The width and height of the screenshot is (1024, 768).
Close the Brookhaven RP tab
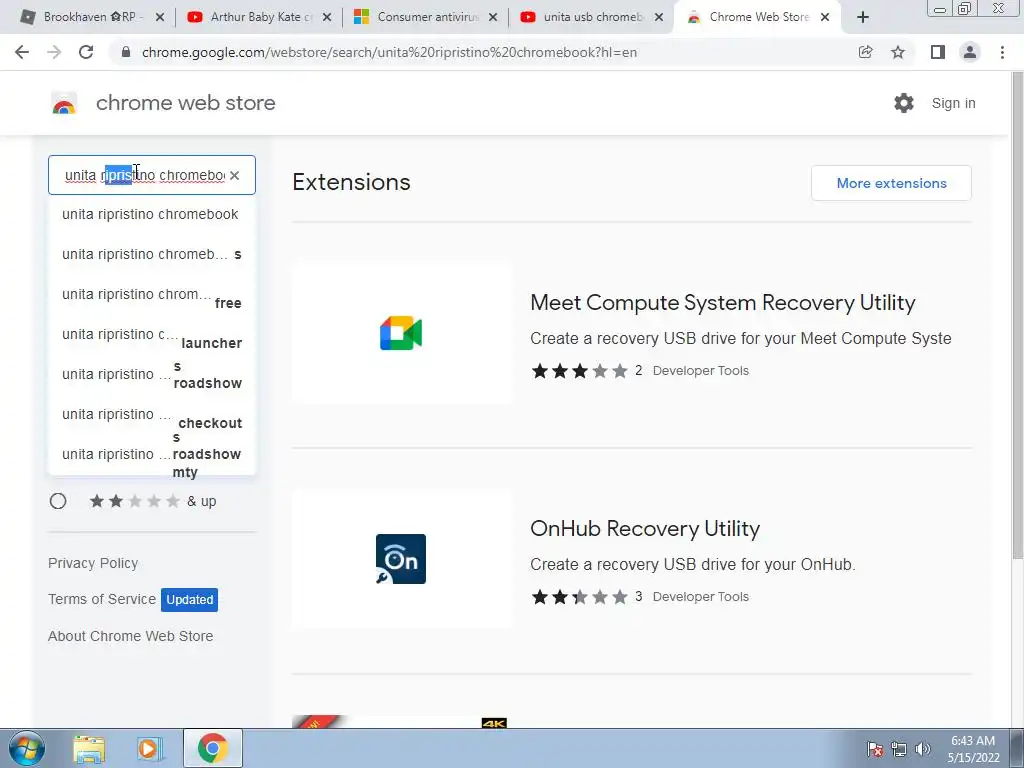point(159,17)
